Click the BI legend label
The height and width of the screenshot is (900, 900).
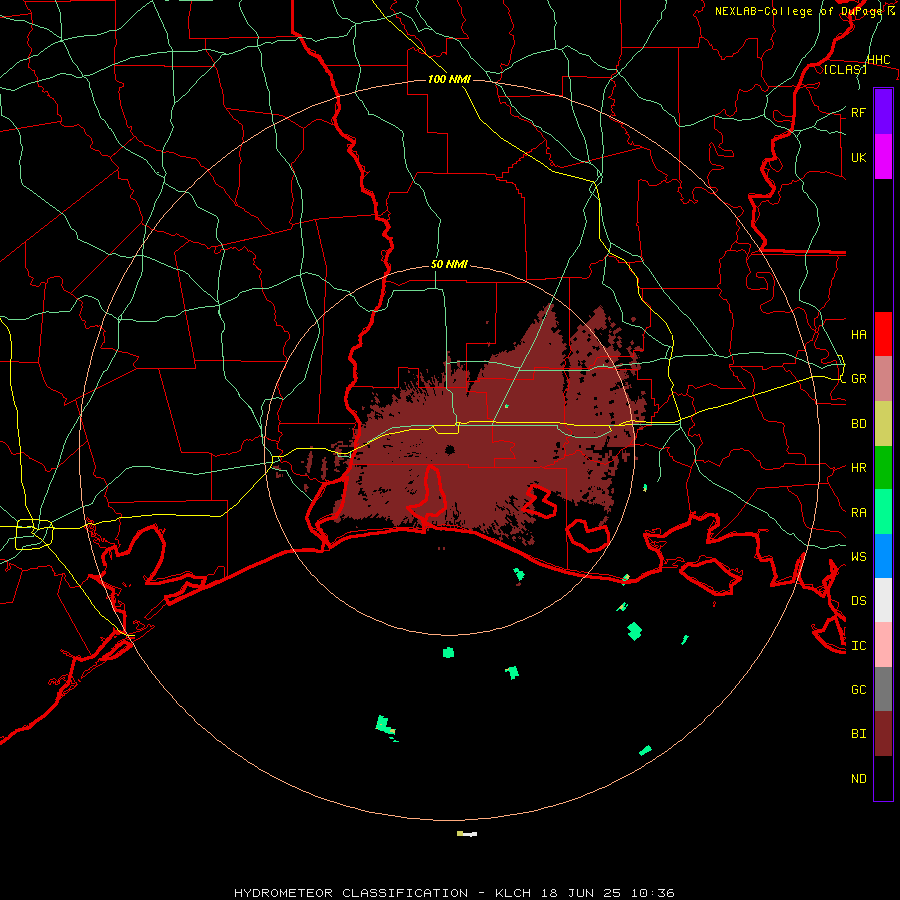click(858, 734)
